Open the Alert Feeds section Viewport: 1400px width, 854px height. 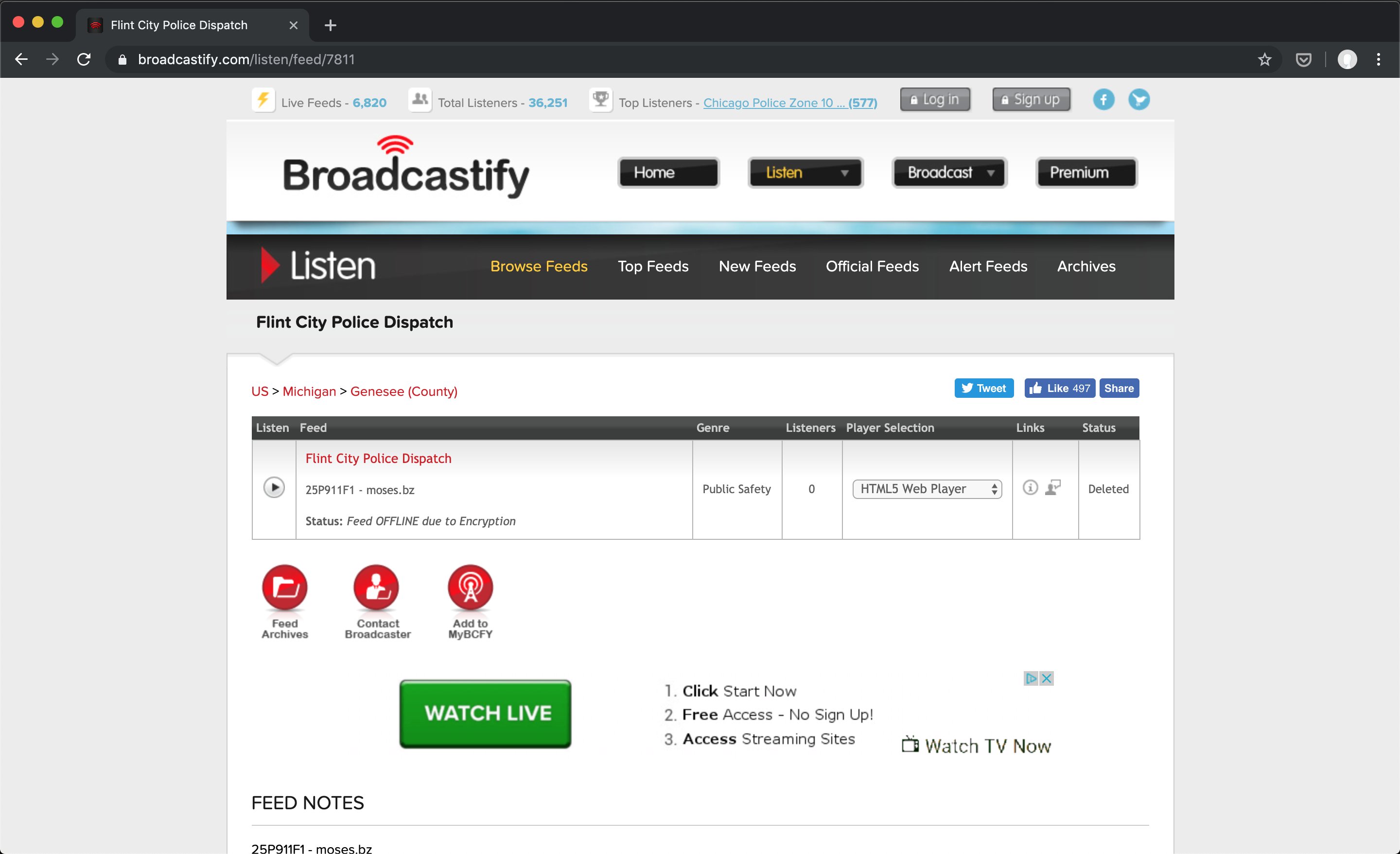click(x=988, y=266)
